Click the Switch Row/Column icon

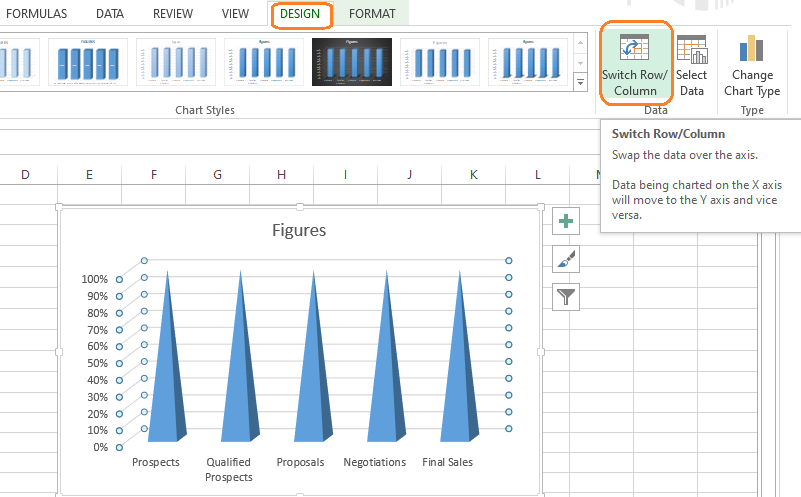(x=635, y=50)
